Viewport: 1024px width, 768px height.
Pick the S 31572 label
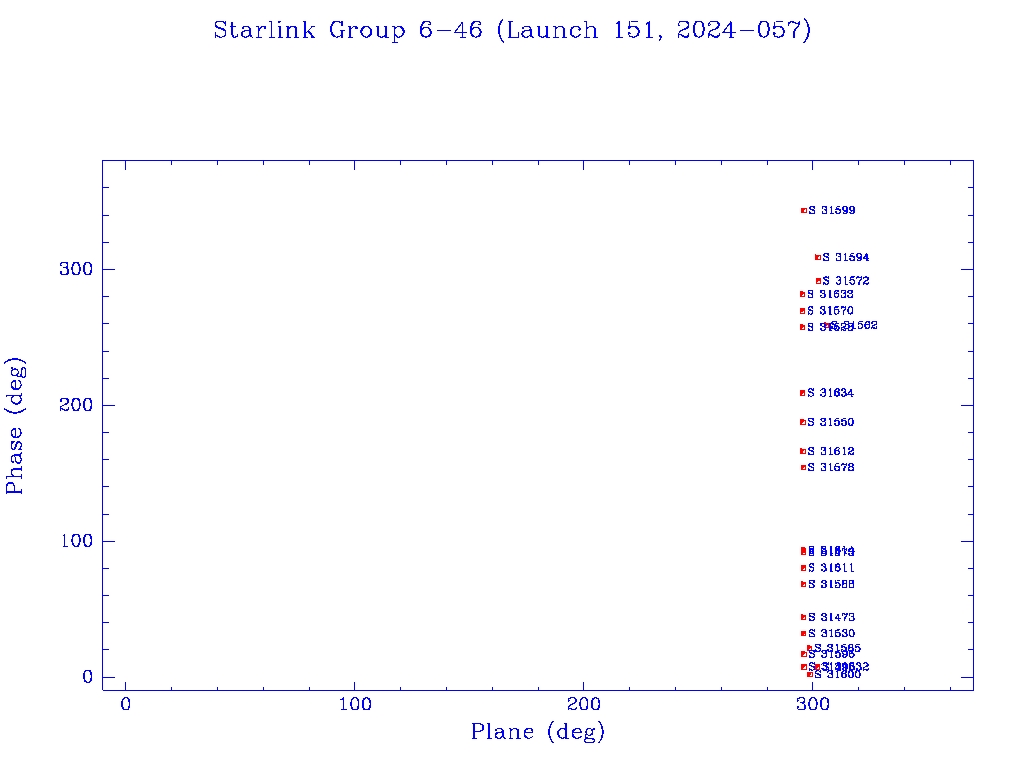click(846, 281)
